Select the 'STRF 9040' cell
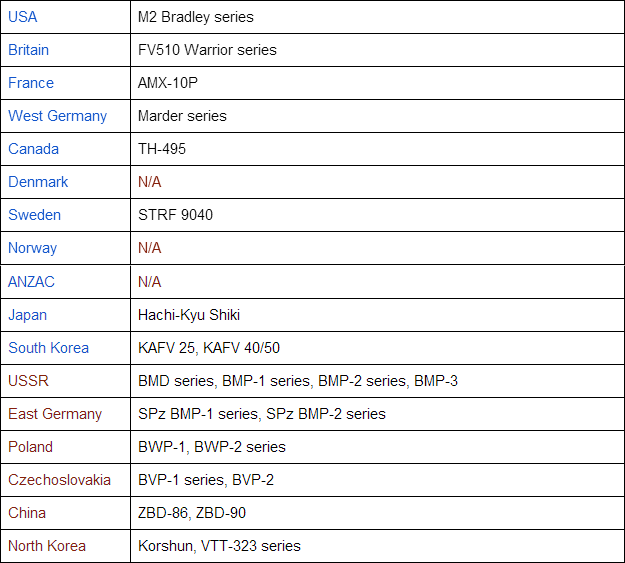 coord(377,215)
